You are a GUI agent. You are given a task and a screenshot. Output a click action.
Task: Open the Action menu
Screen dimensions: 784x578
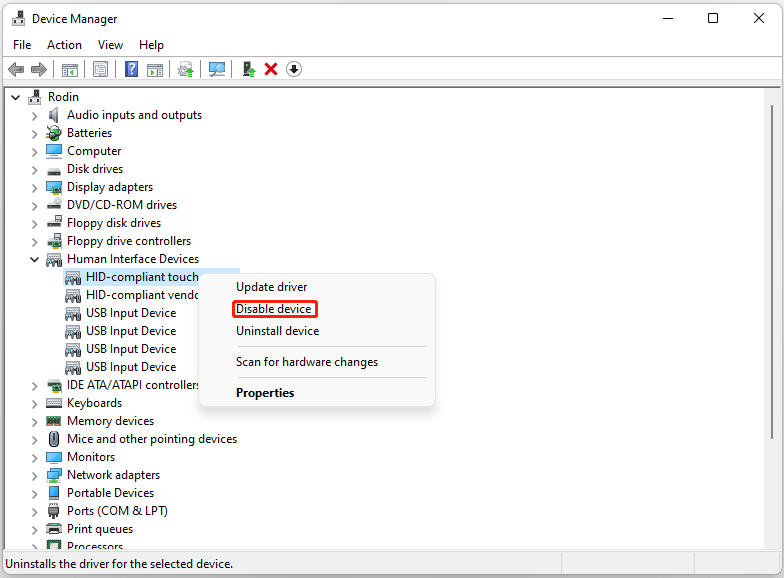coord(64,45)
